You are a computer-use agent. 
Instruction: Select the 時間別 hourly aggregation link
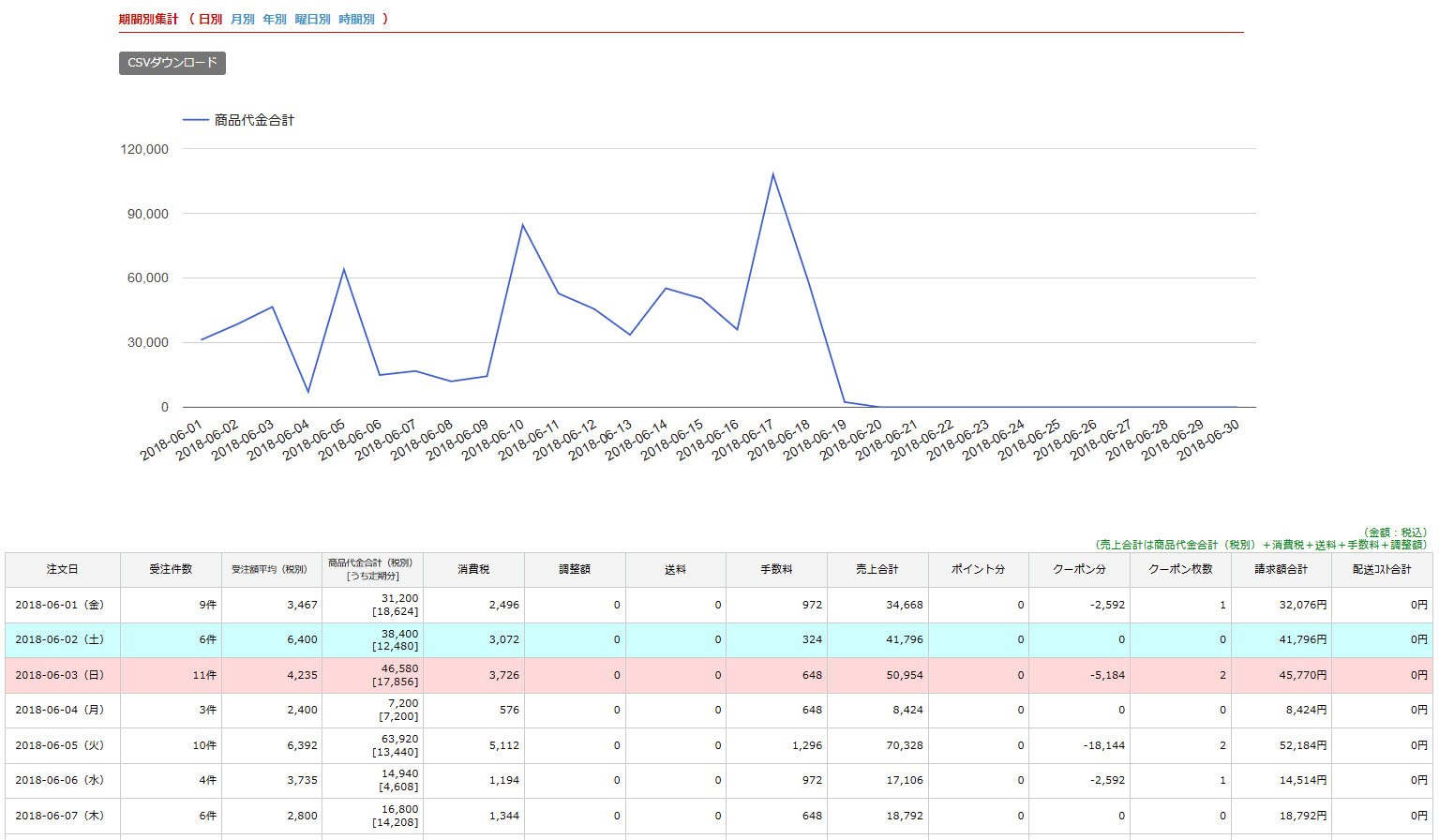[356, 19]
